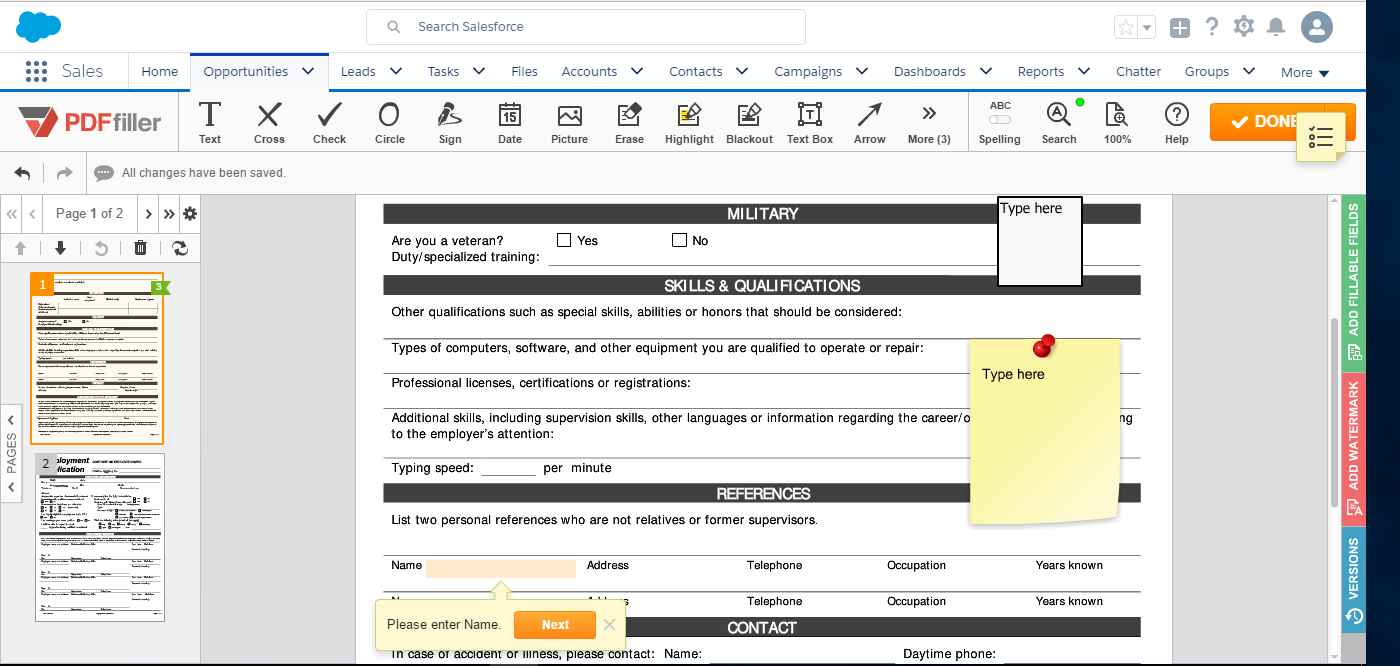Screen dimensions: 1400x666
Task: Expand the Tasks dropdown chevron
Action: (x=479, y=71)
